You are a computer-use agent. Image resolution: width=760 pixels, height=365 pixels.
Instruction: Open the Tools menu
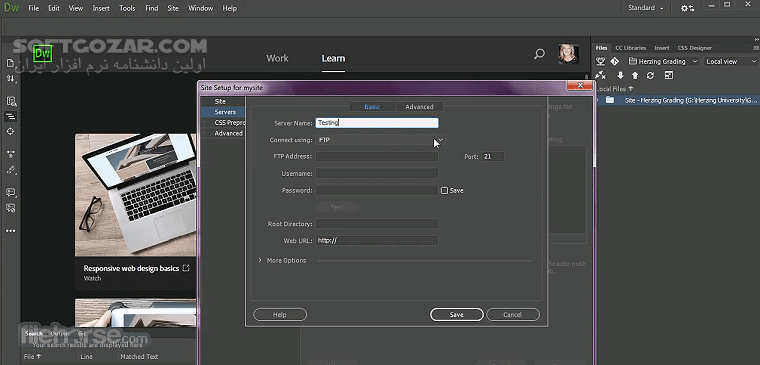tap(127, 8)
